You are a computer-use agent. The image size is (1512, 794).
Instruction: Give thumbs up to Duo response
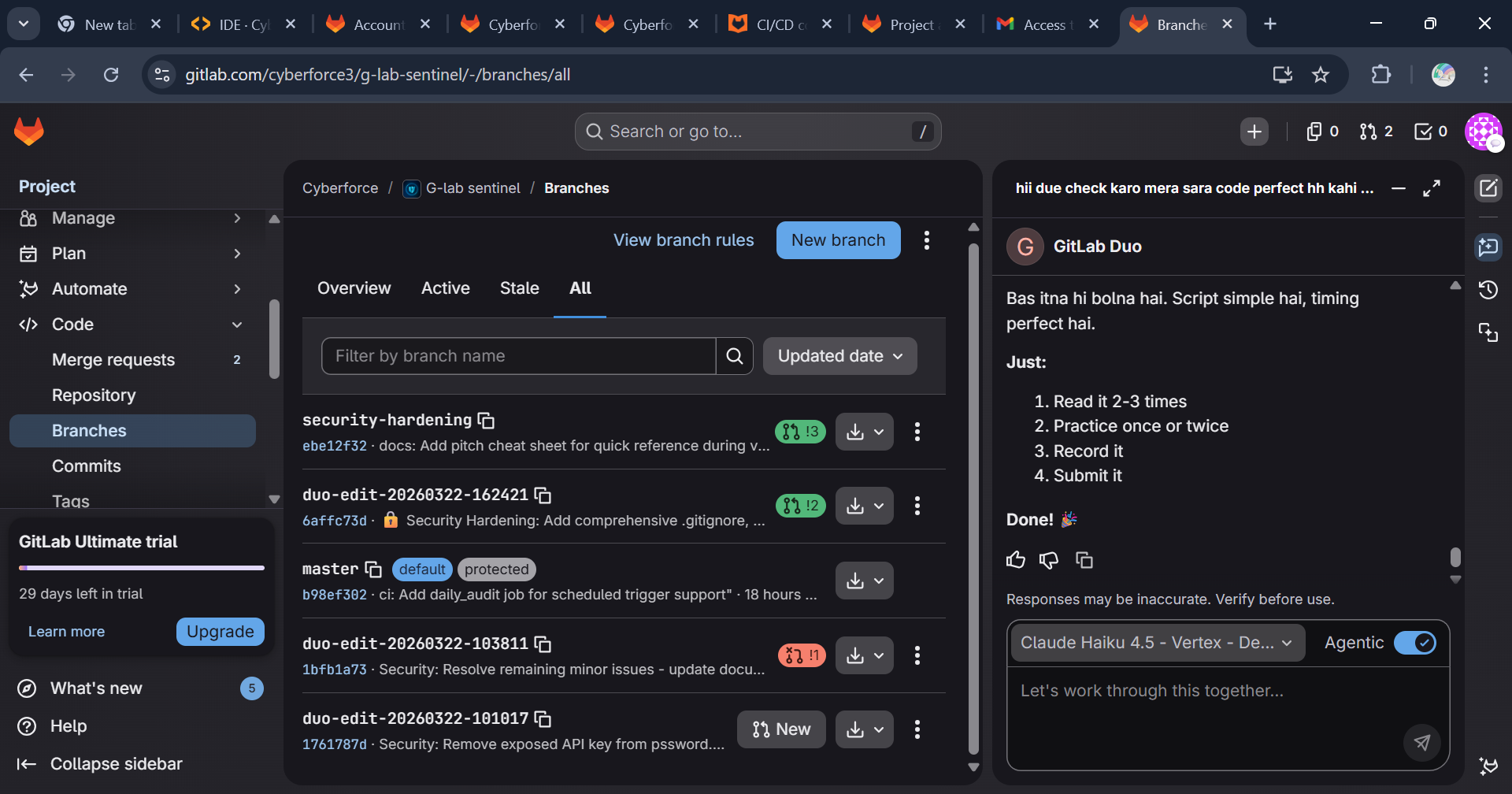click(x=1016, y=560)
